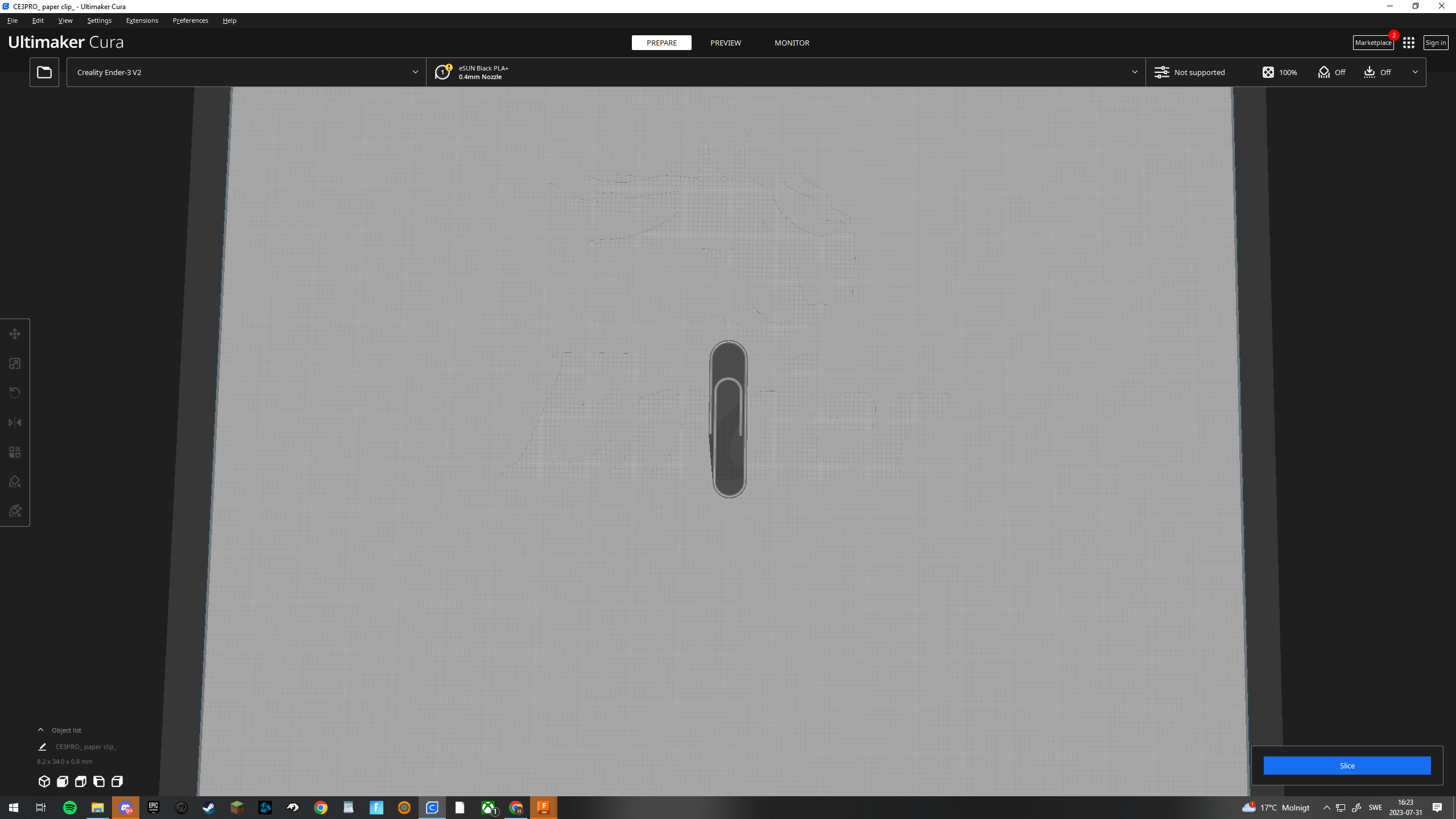Click the support Off icon

(x=1324, y=72)
